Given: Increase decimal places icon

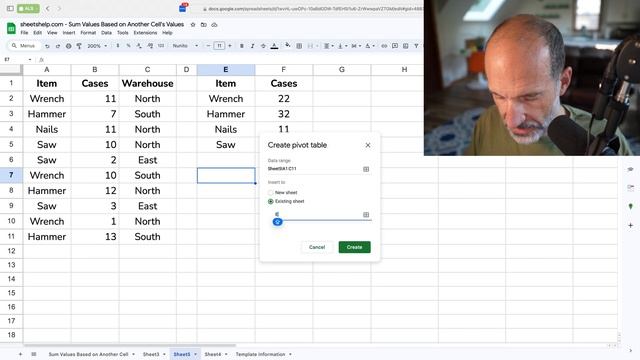Looking at the screenshot, I should pos(150,46).
